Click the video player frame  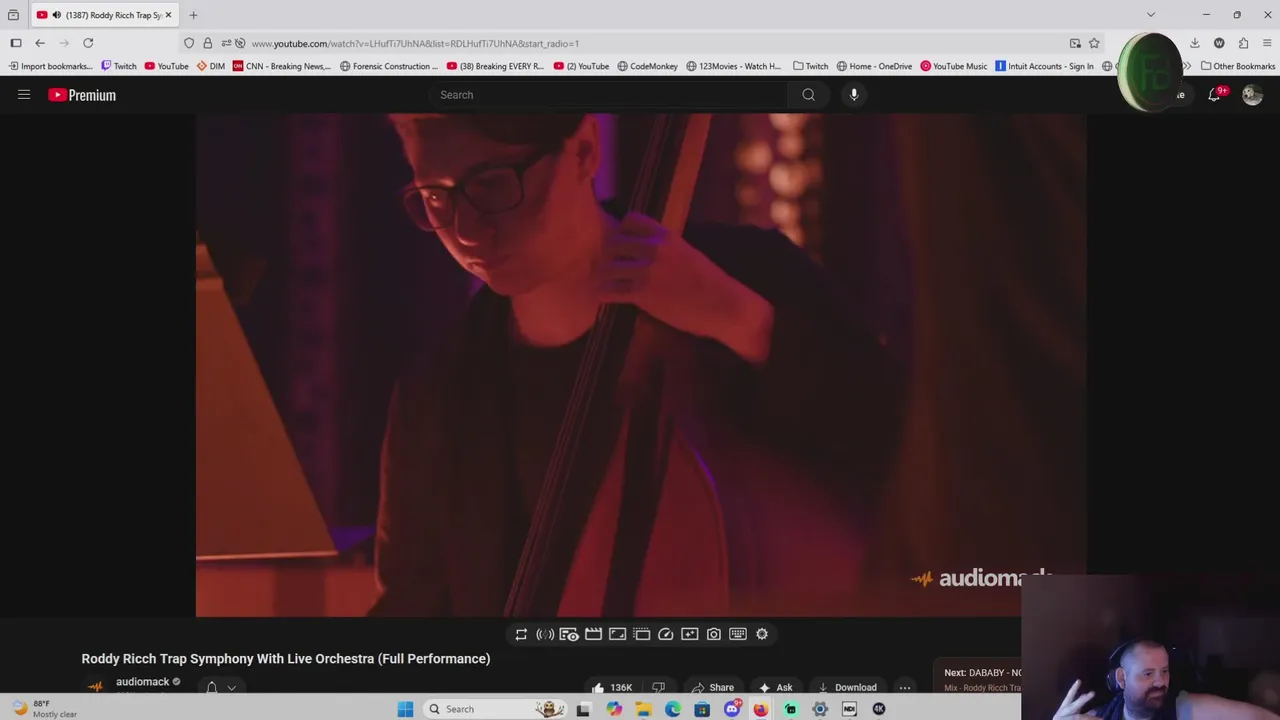pyautogui.click(x=641, y=365)
